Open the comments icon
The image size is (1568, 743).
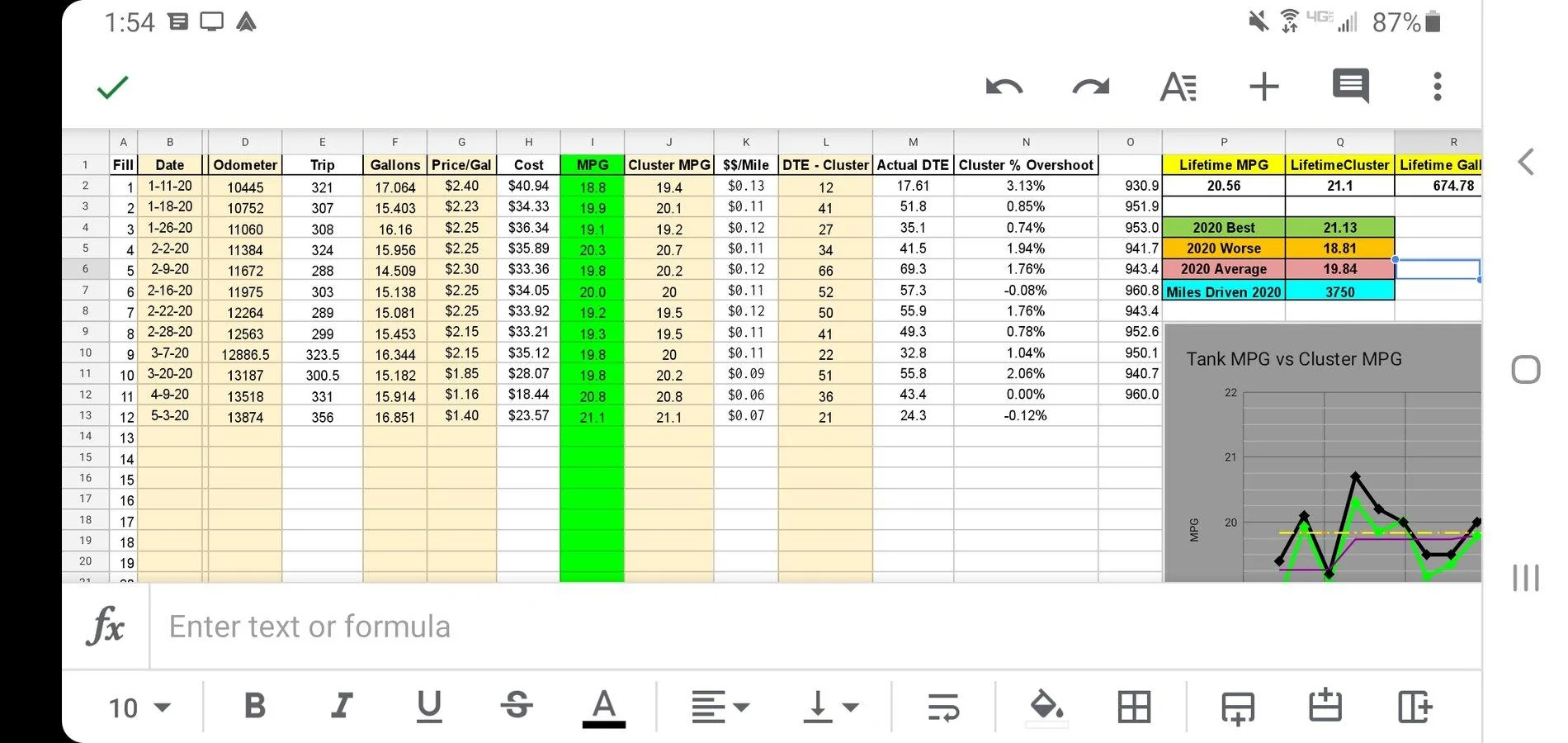click(x=1351, y=86)
